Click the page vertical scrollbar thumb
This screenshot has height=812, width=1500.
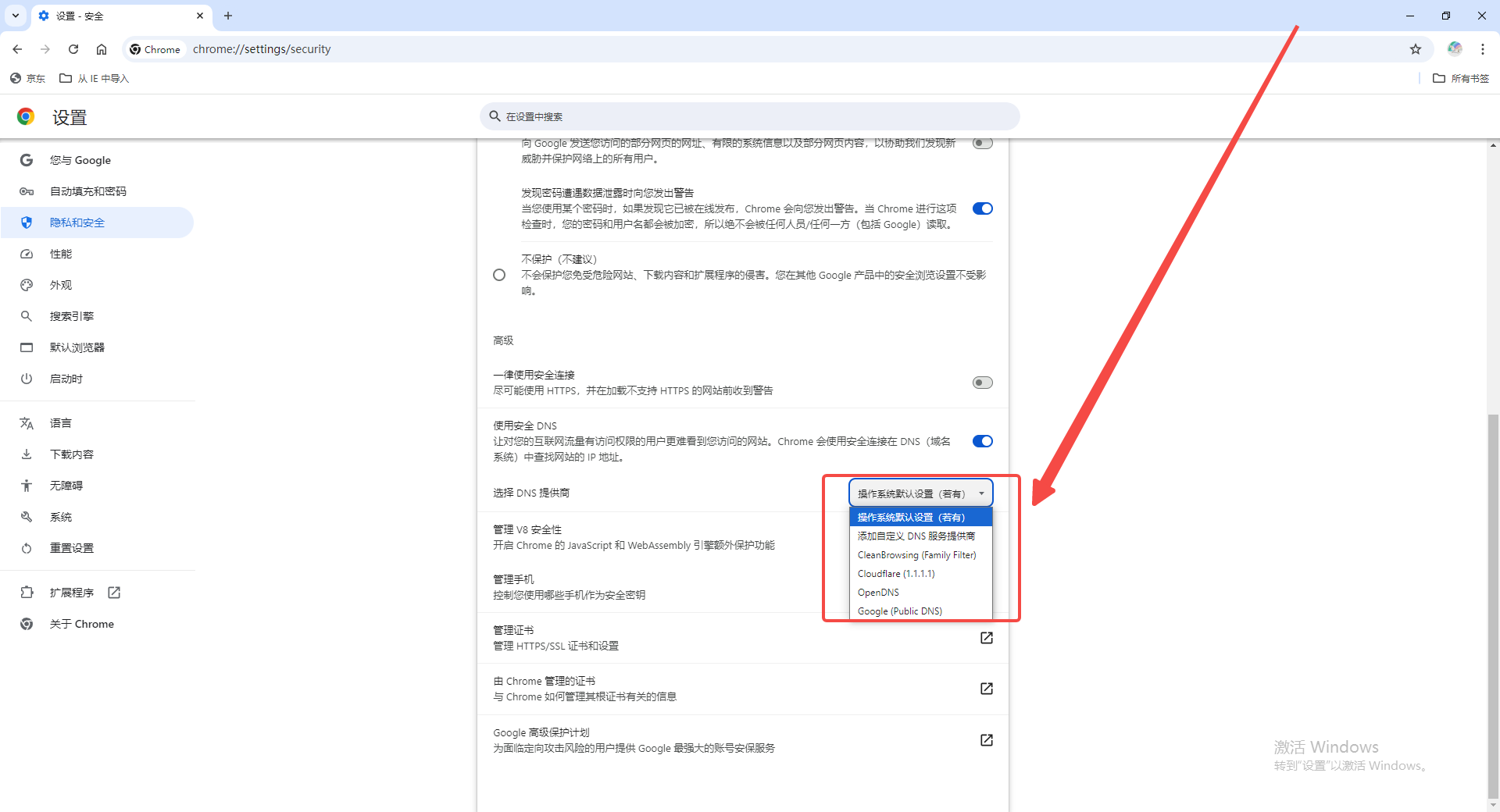[1493, 605]
